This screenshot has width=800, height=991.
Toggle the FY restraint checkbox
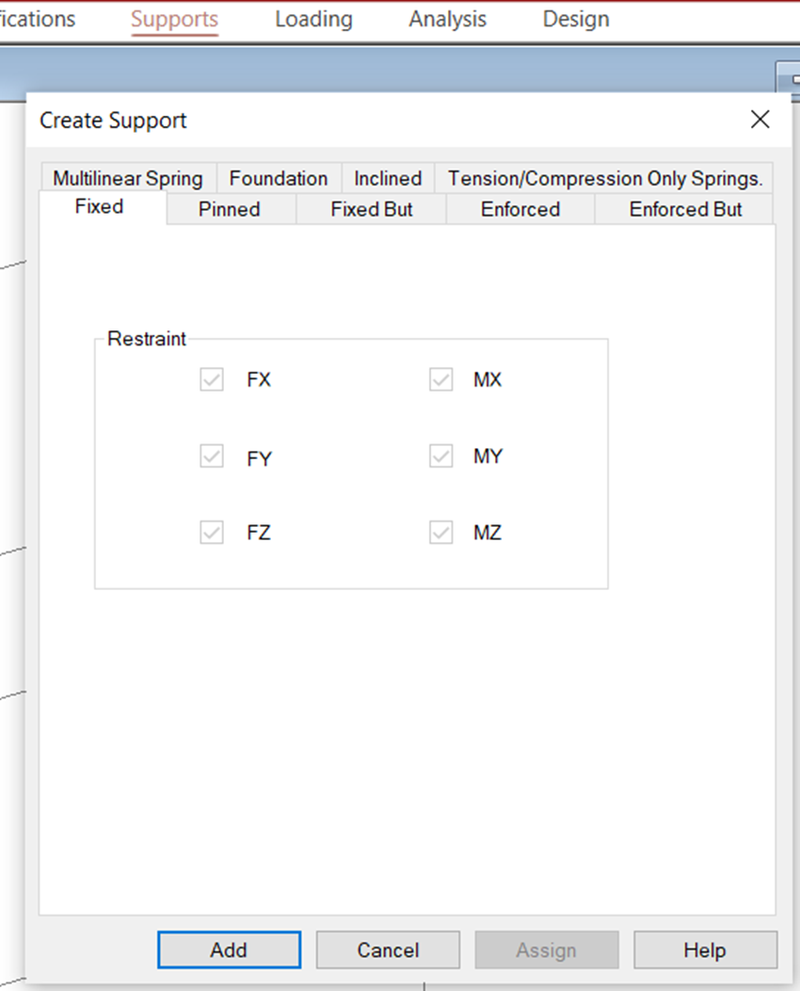(x=212, y=456)
